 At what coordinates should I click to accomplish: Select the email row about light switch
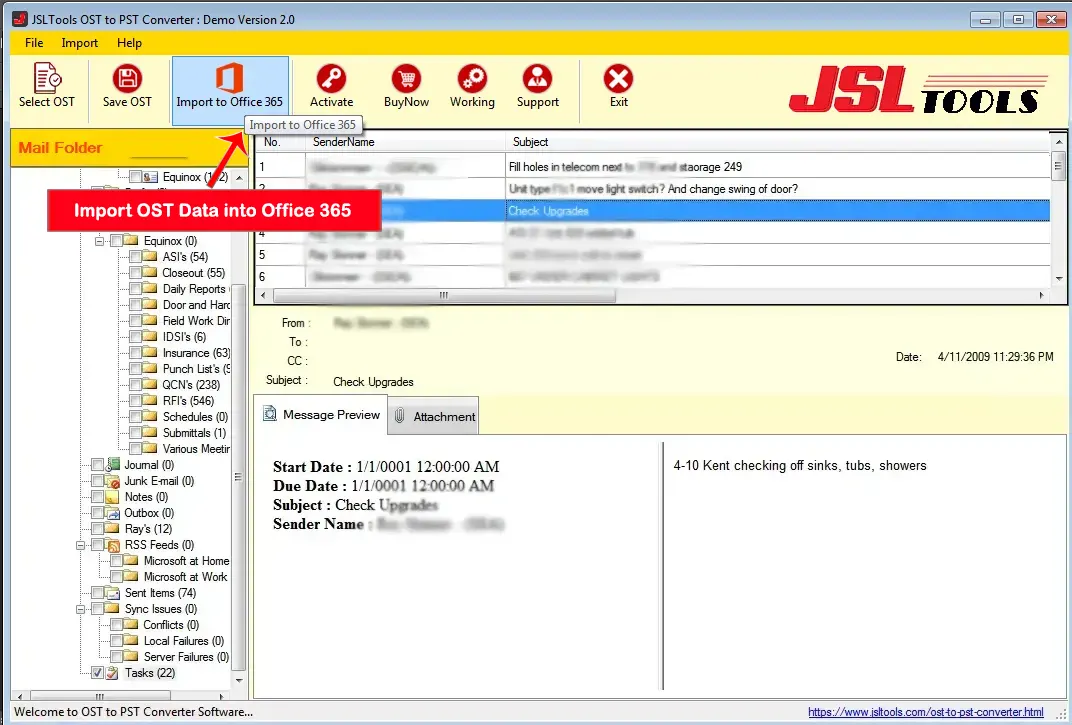pos(652,189)
